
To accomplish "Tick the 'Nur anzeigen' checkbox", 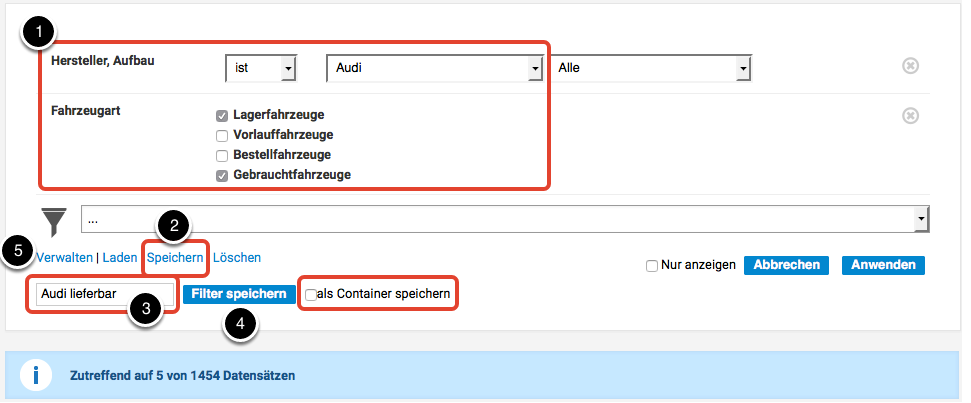I will (652, 266).
